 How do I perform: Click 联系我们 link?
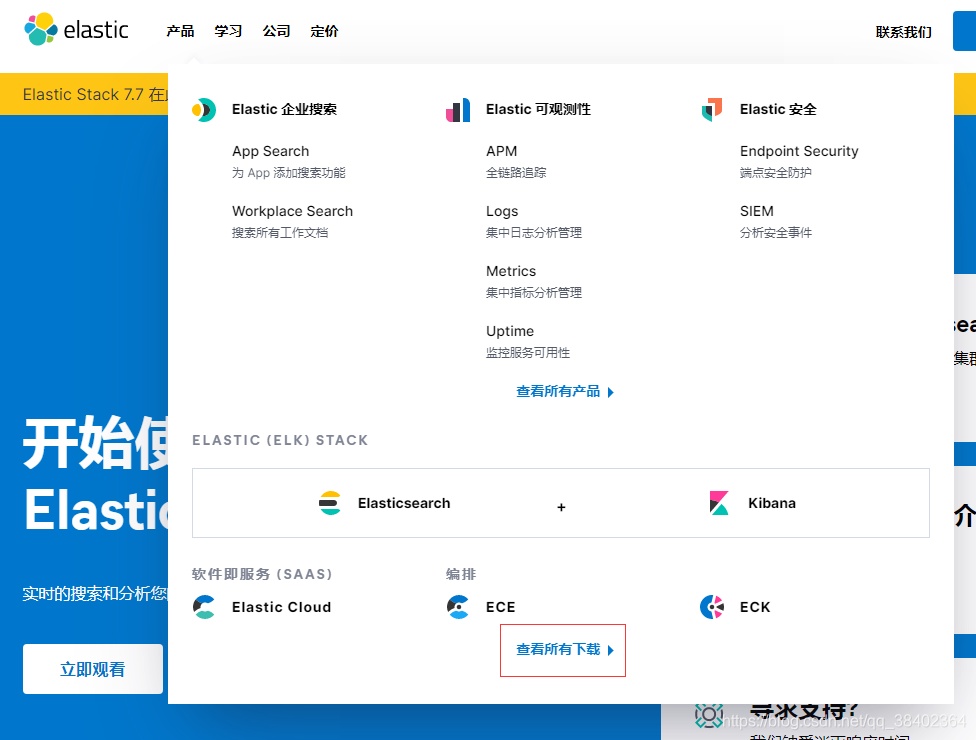[x=903, y=31]
